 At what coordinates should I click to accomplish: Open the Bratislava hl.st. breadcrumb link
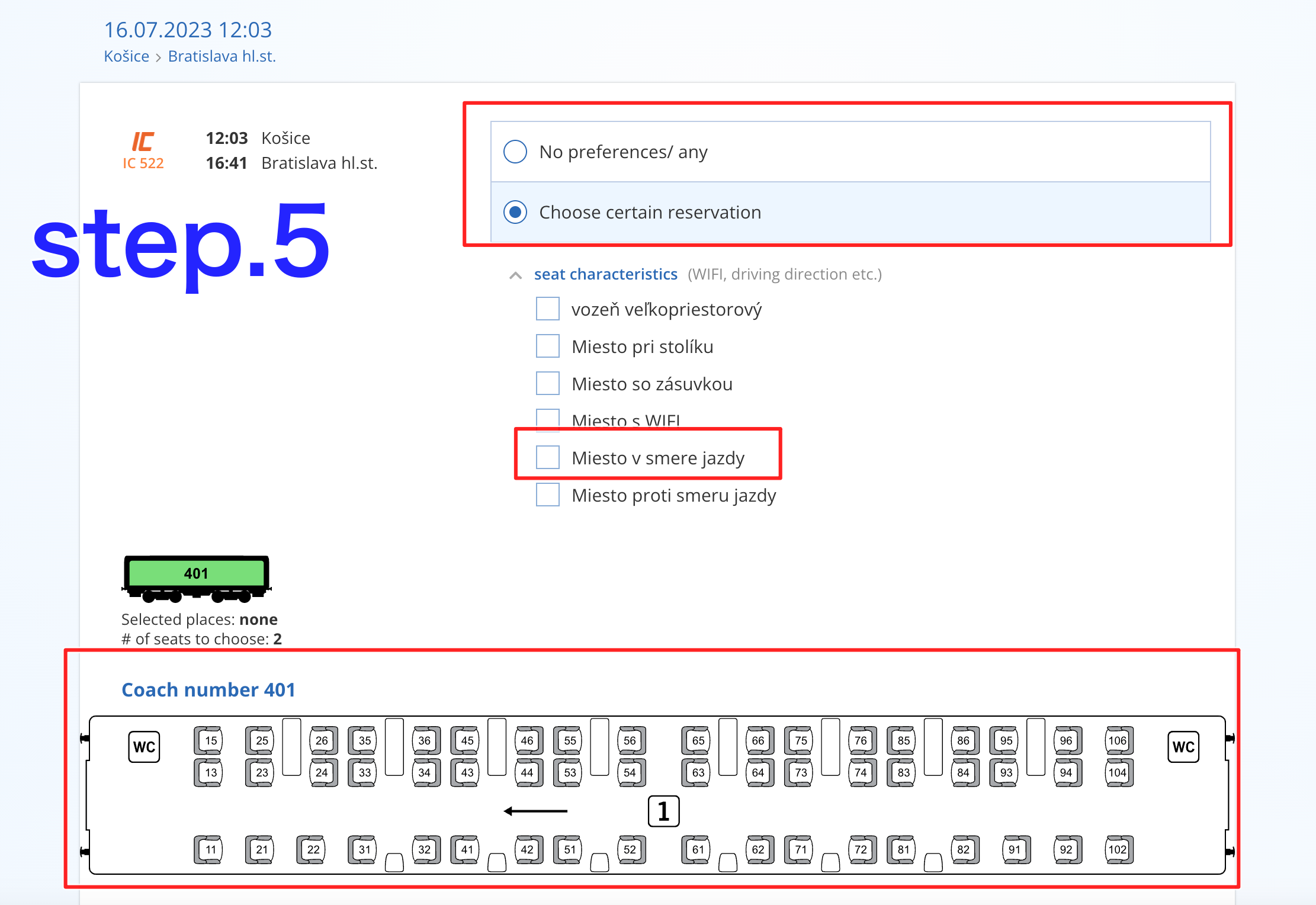[222, 56]
